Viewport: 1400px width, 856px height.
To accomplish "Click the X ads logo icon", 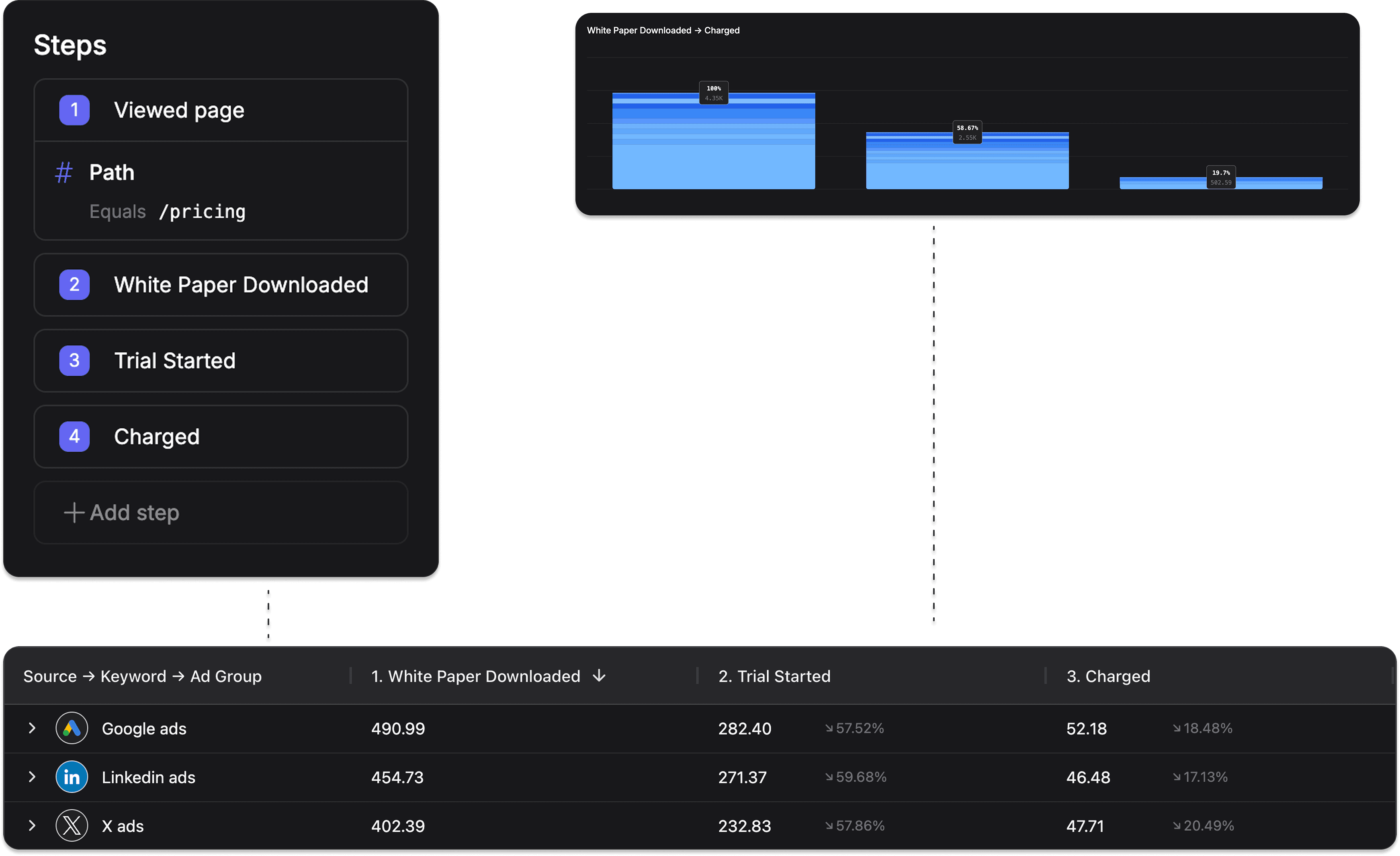I will 72,825.
